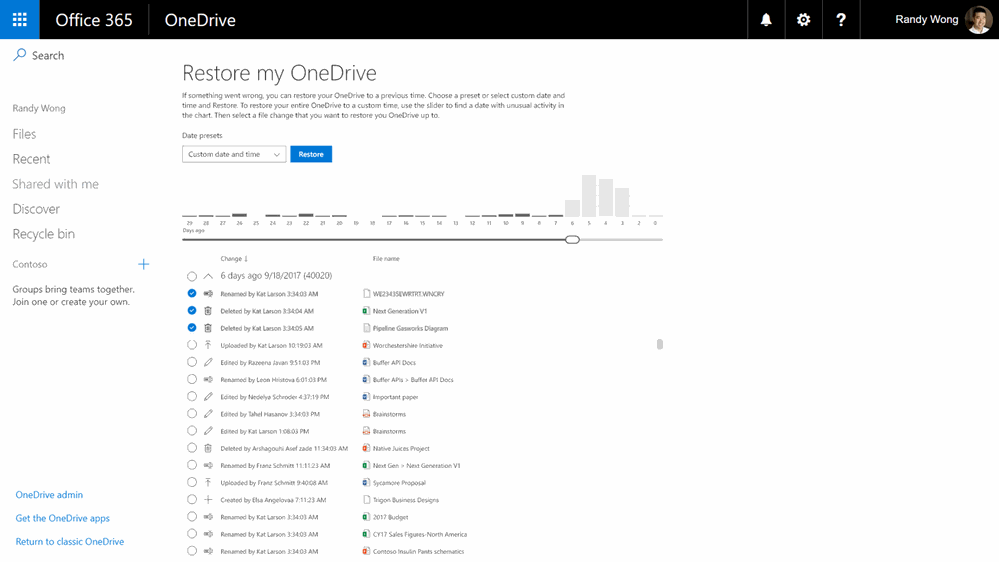This screenshot has height=562, width=999.
Task: Click rename icon for Leon Hristova row
Action: coord(208,379)
